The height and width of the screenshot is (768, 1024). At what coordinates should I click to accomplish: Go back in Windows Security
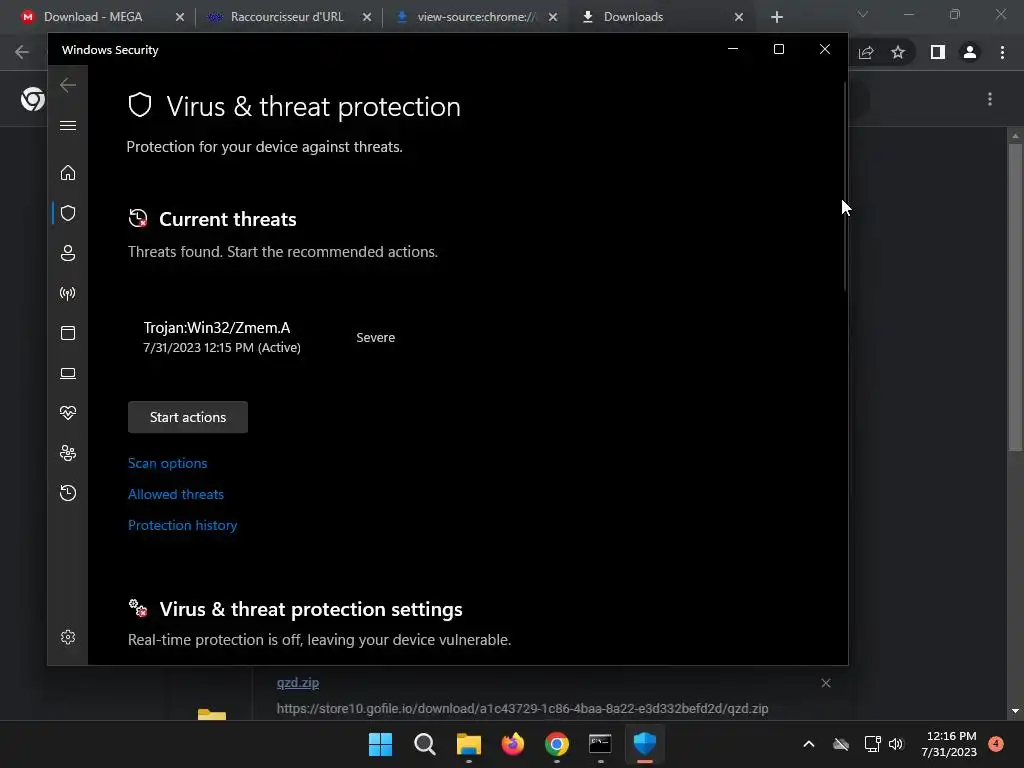(68, 85)
